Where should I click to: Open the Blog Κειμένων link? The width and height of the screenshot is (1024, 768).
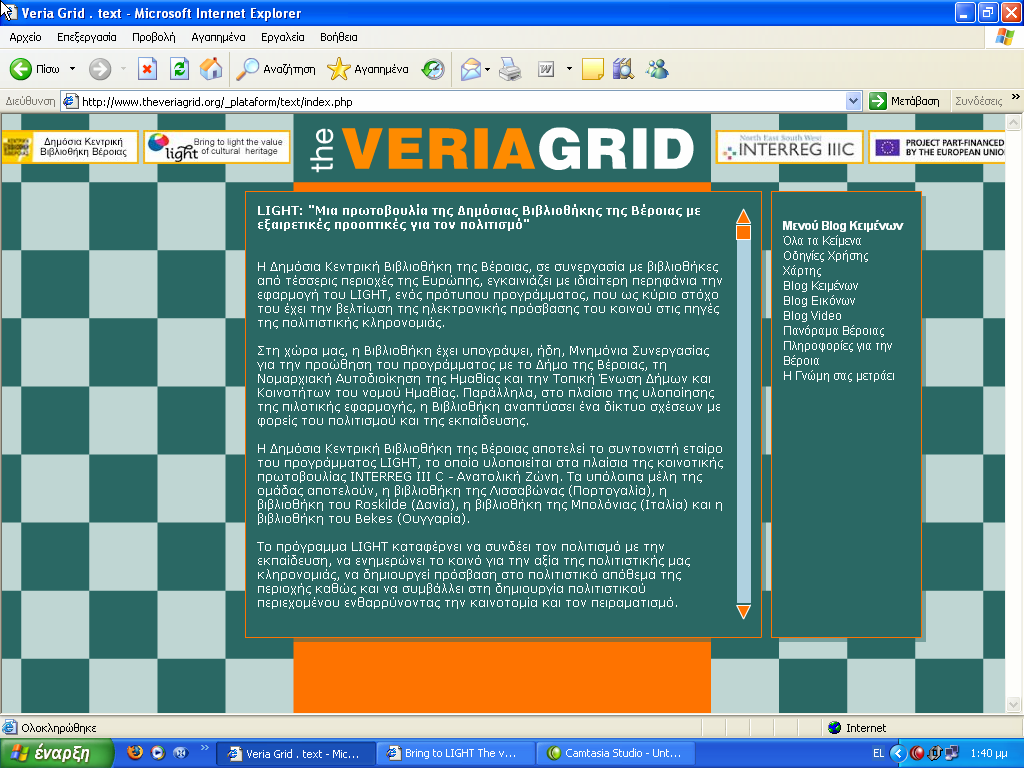[x=820, y=286]
